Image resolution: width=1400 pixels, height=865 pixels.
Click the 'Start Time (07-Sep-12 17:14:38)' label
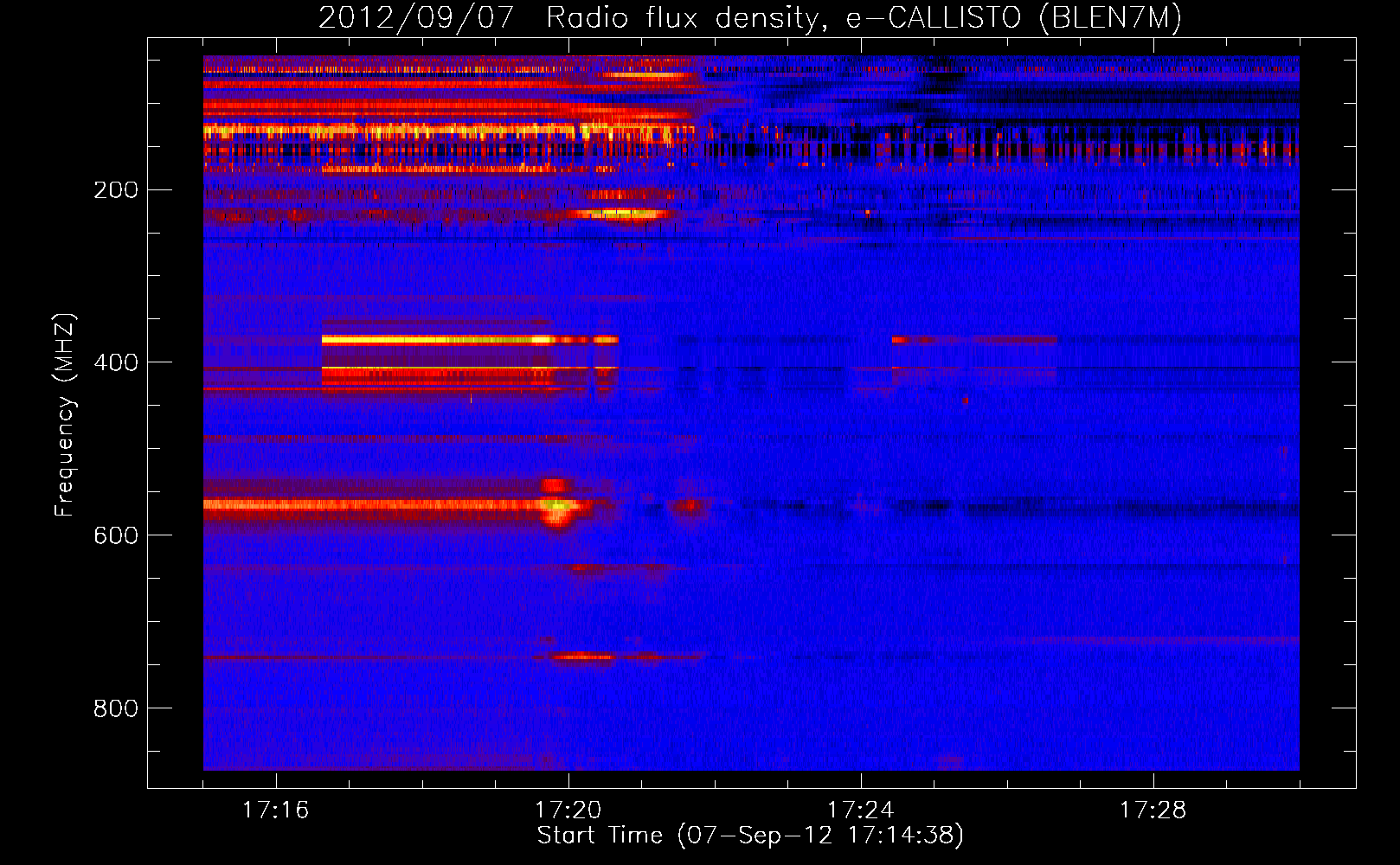pyautogui.click(x=750, y=836)
